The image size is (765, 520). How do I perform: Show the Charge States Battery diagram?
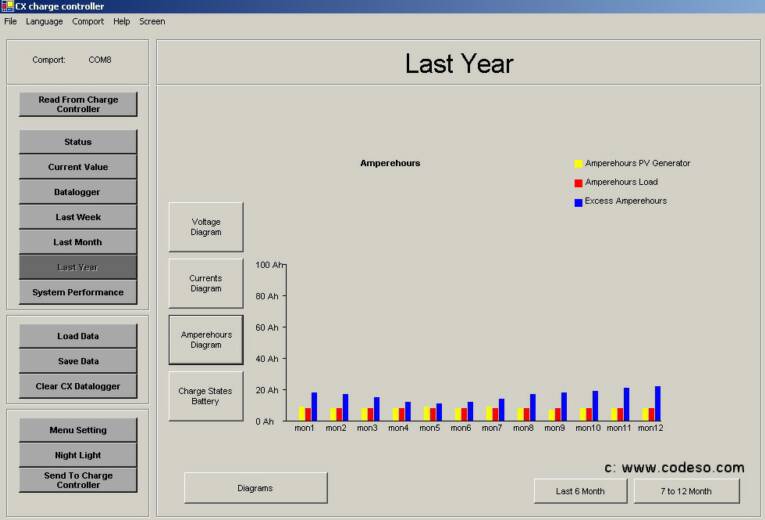pyautogui.click(x=206, y=396)
